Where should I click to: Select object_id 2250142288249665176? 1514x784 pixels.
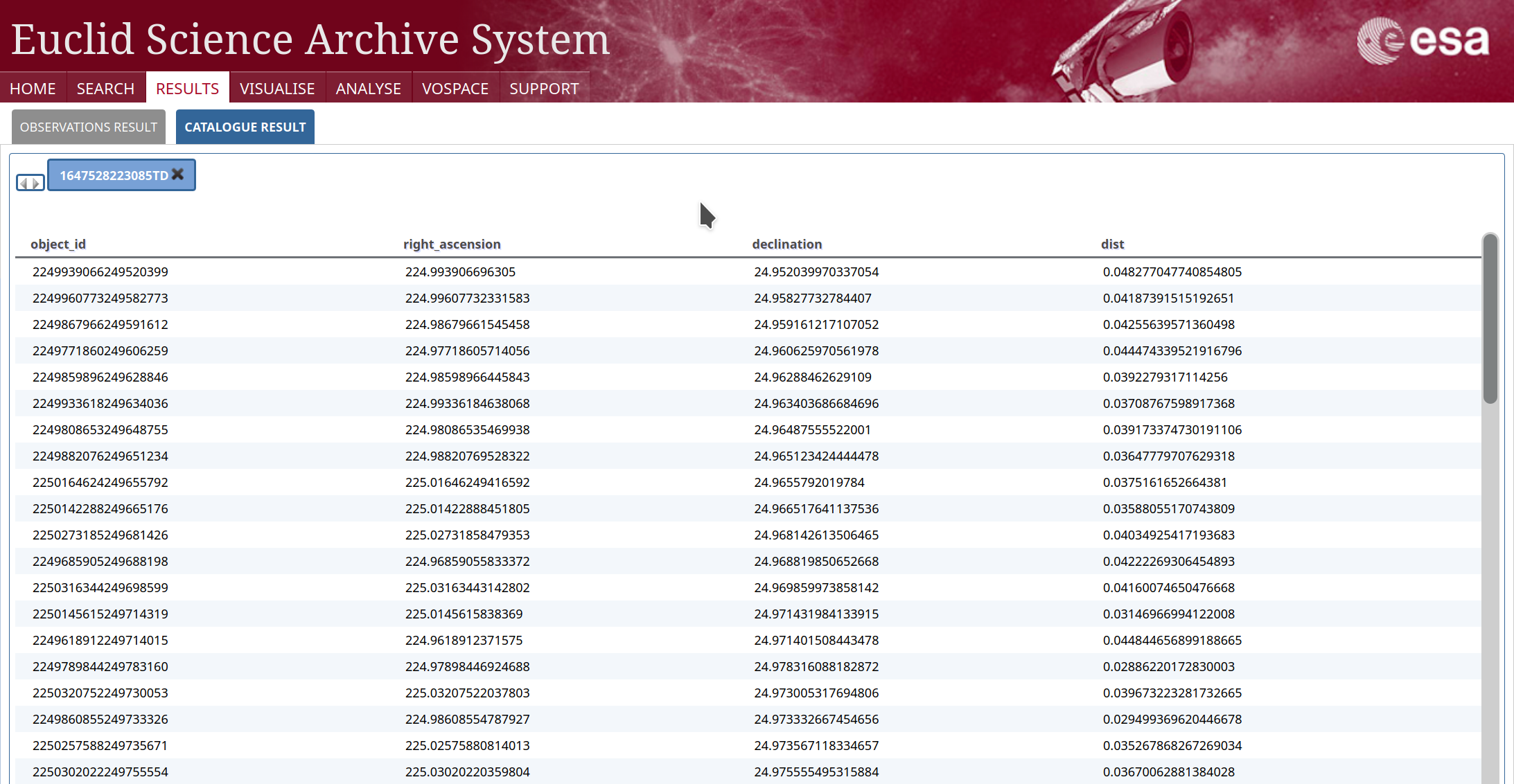click(100, 508)
